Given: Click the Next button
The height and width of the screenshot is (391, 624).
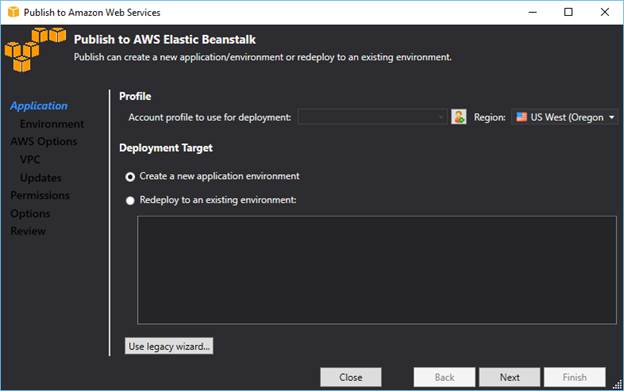Looking at the screenshot, I should click(509, 377).
